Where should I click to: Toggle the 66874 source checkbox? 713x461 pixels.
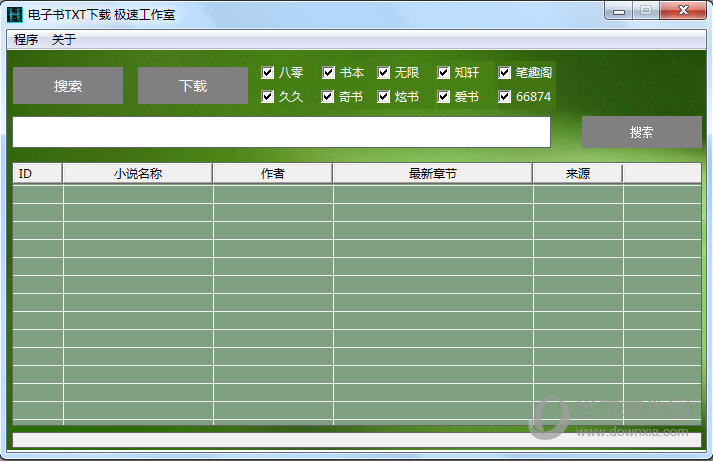[x=505, y=97]
